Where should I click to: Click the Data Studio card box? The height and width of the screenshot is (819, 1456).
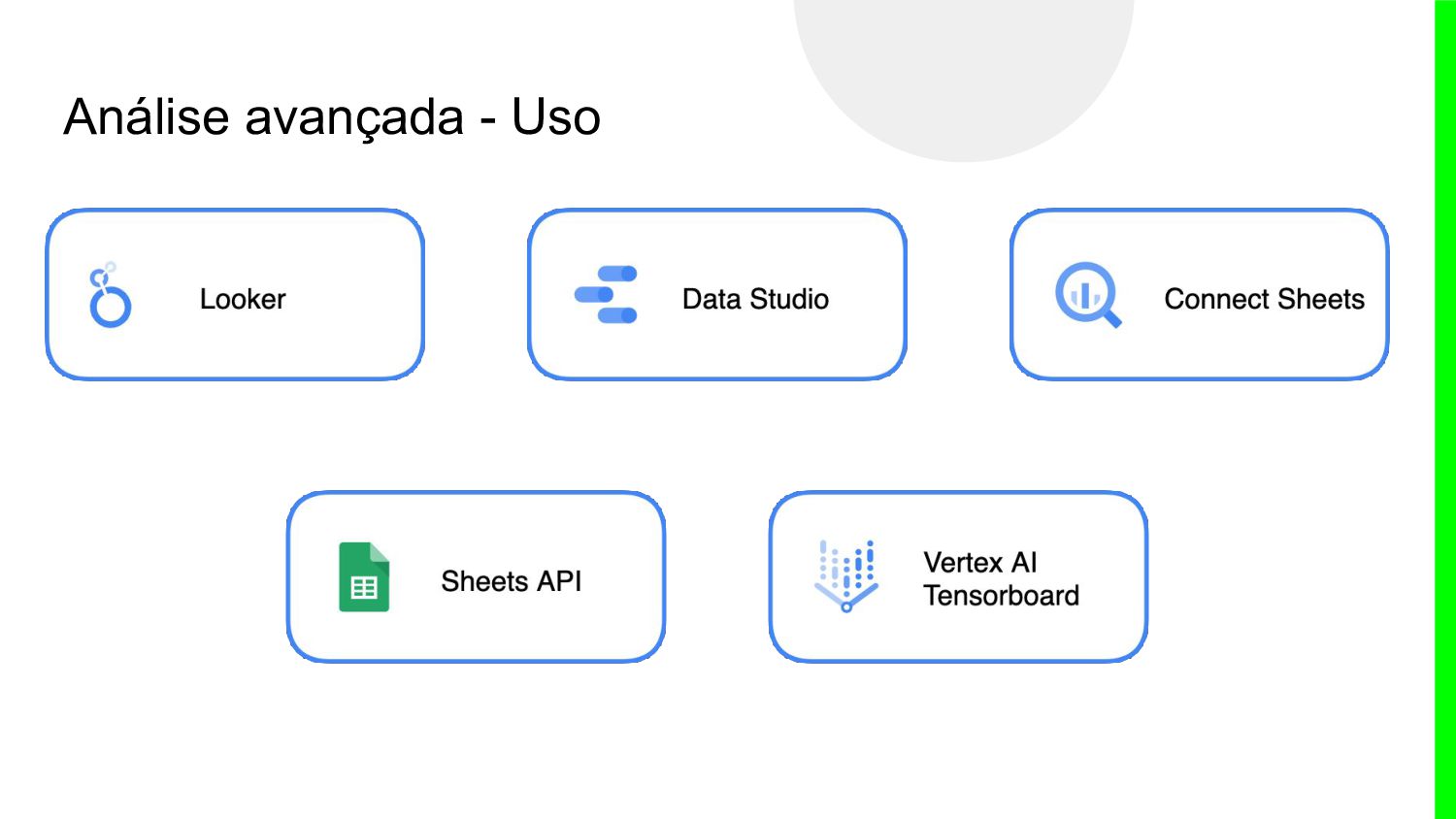[x=716, y=349]
